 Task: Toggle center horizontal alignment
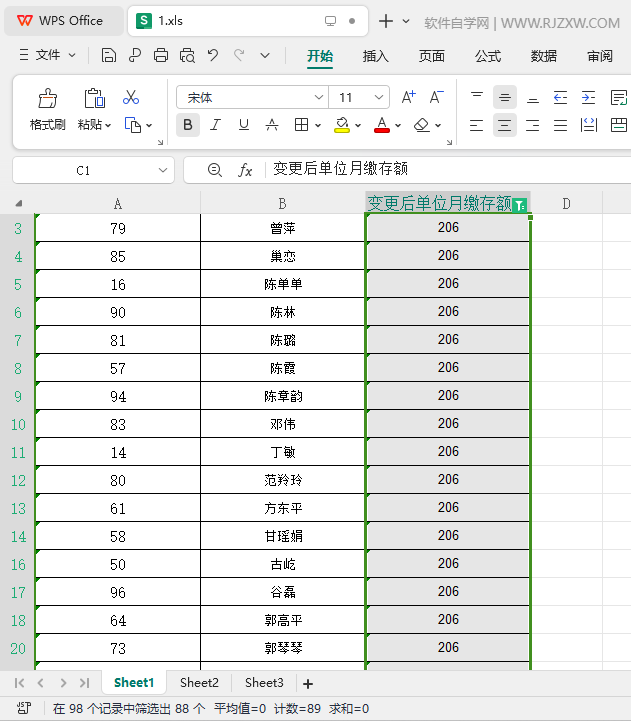click(505, 125)
